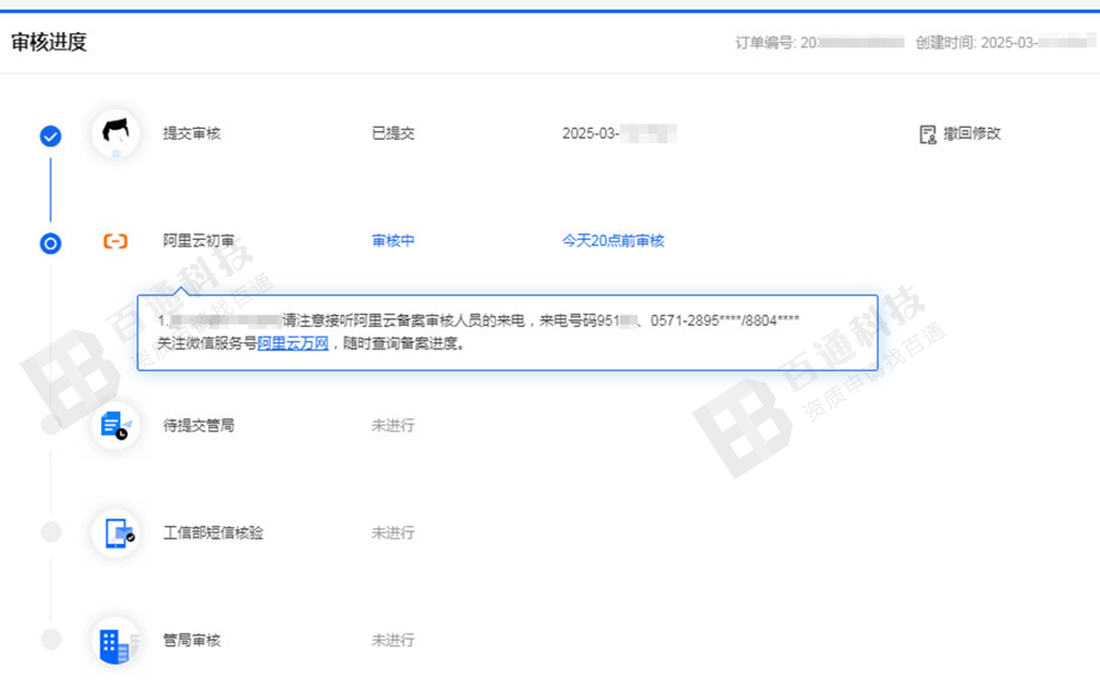The width and height of the screenshot is (1100, 699).
Task: Click the 待提交管局 step label
Action: click(199, 425)
